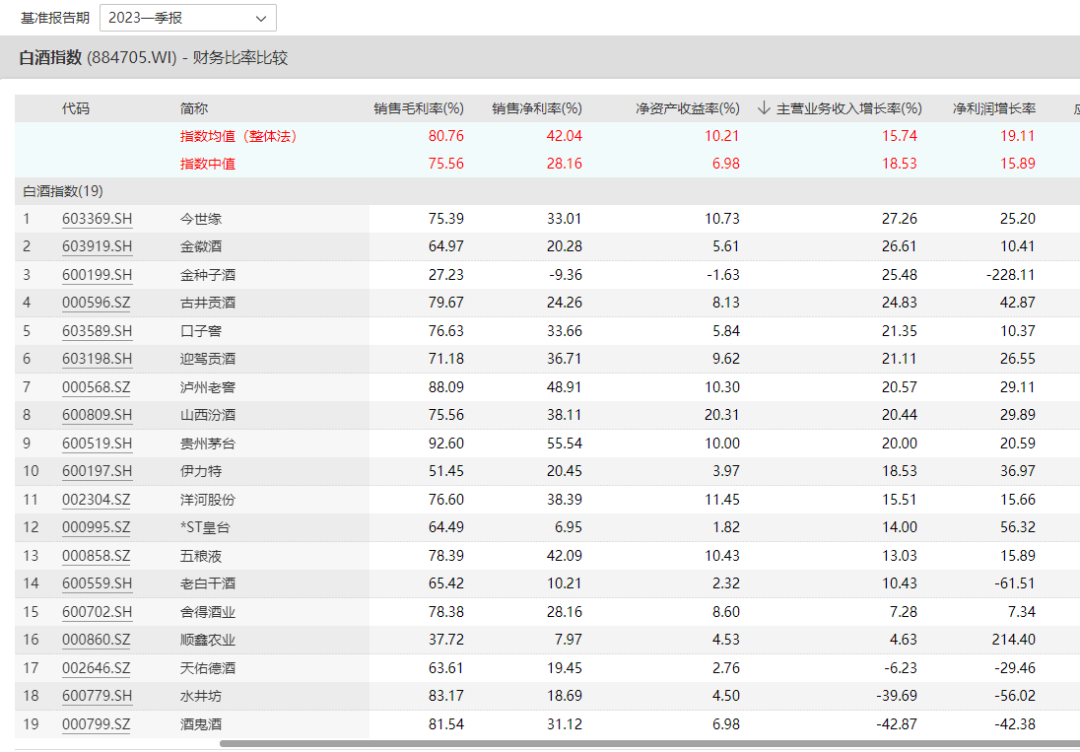
Task: Select the 指数中值 row label
Action: [208, 164]
